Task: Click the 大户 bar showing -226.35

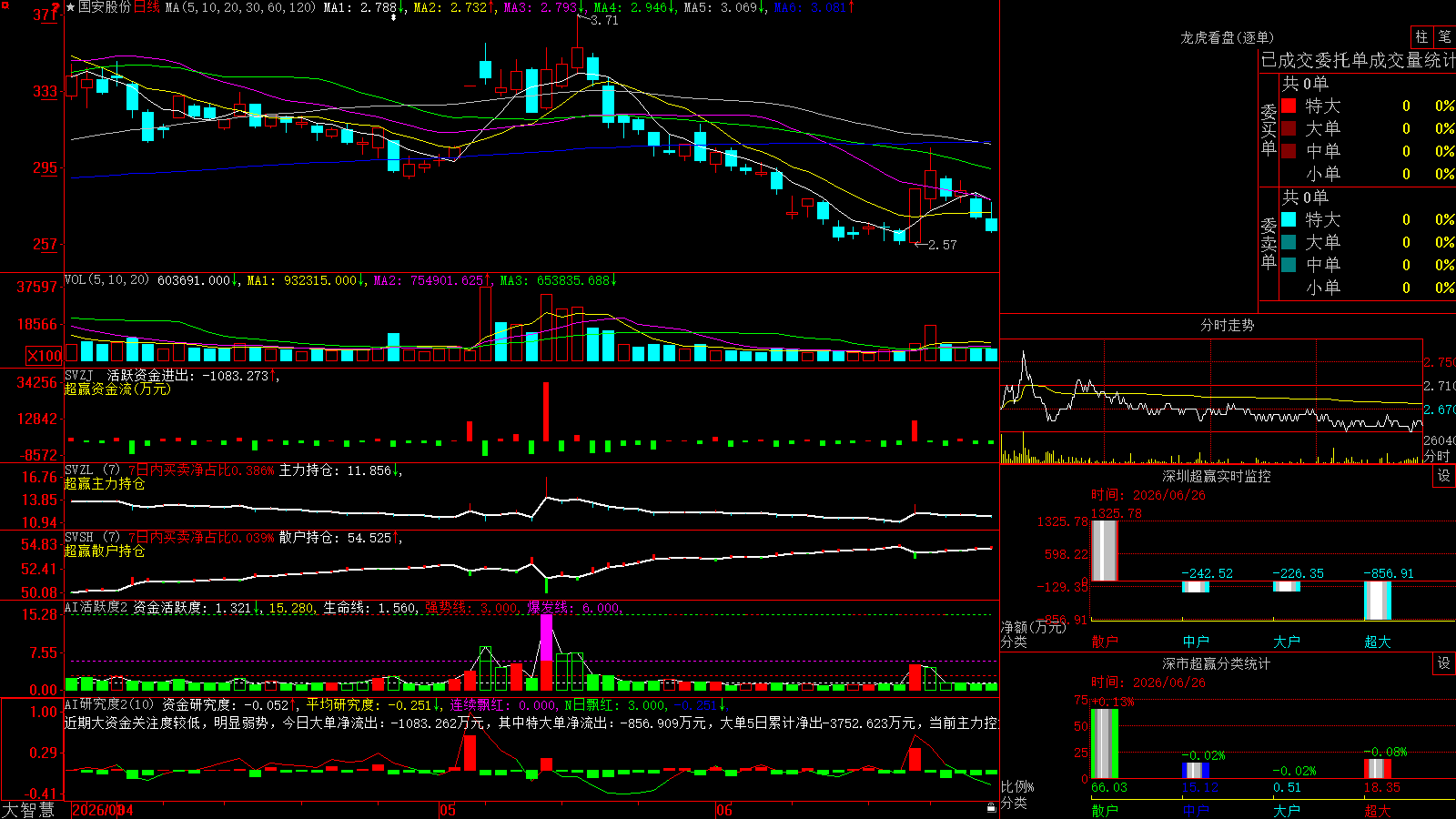Action: (x=1287, y=586)
